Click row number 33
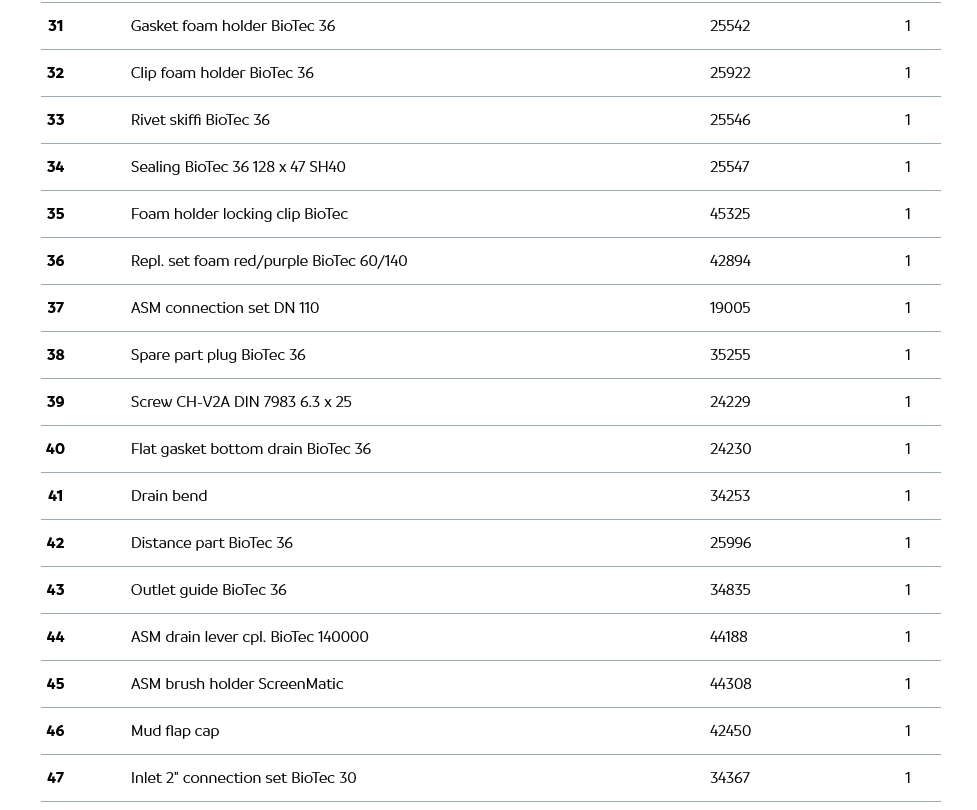This screenshot has height=810, width=977. pyautogui.click(x=55, y=120)
